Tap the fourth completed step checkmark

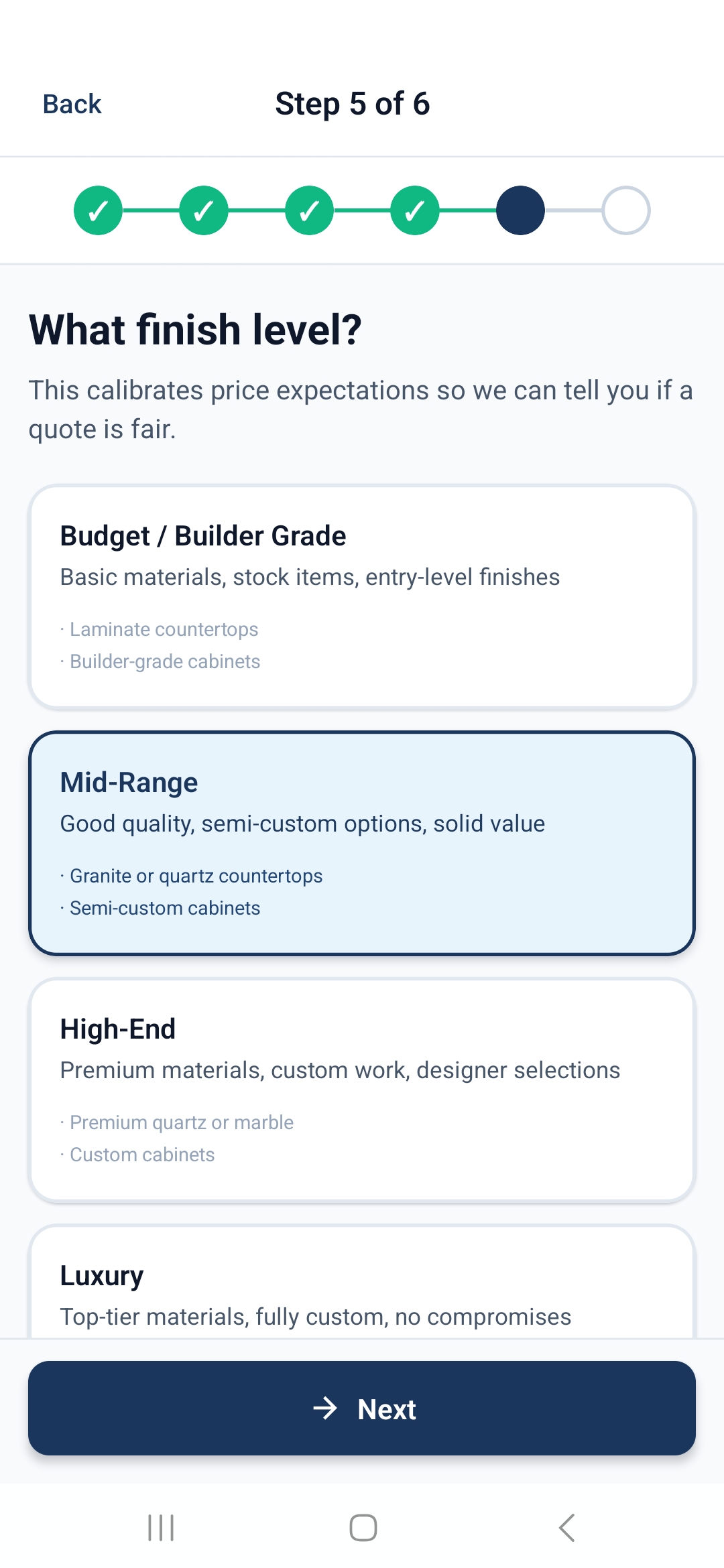click(x=415, y=210)
